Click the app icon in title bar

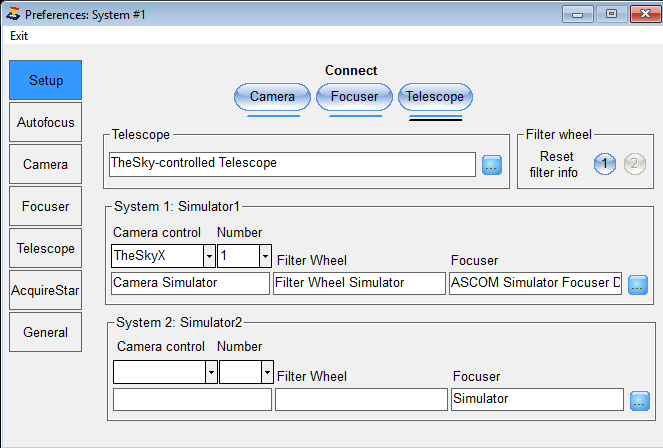point(13,14)
